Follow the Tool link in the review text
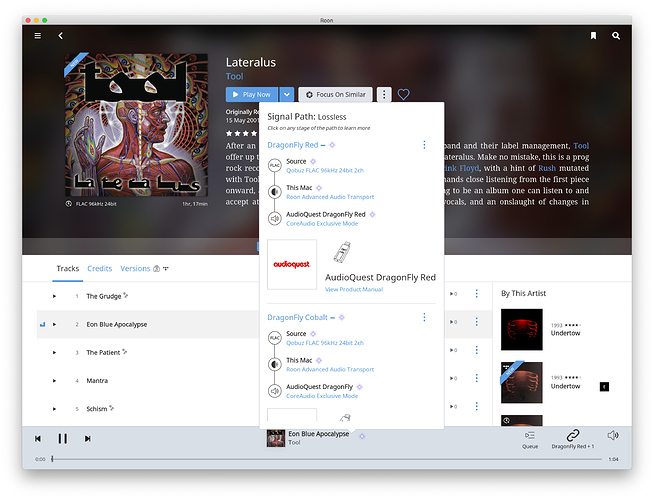This screenshot has width=655, height=500. [x=581, y=146]
